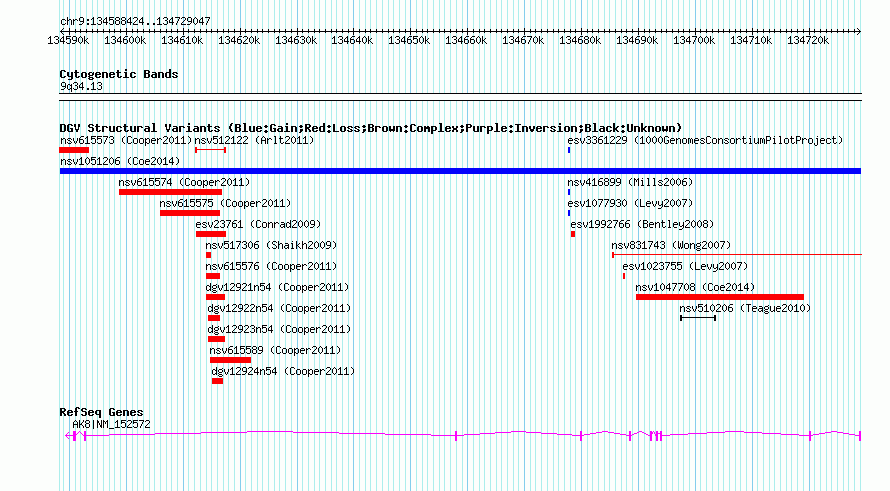Select the red nsv615574 loss bar
Screen dimensions: 890x491
pos(170,192)
